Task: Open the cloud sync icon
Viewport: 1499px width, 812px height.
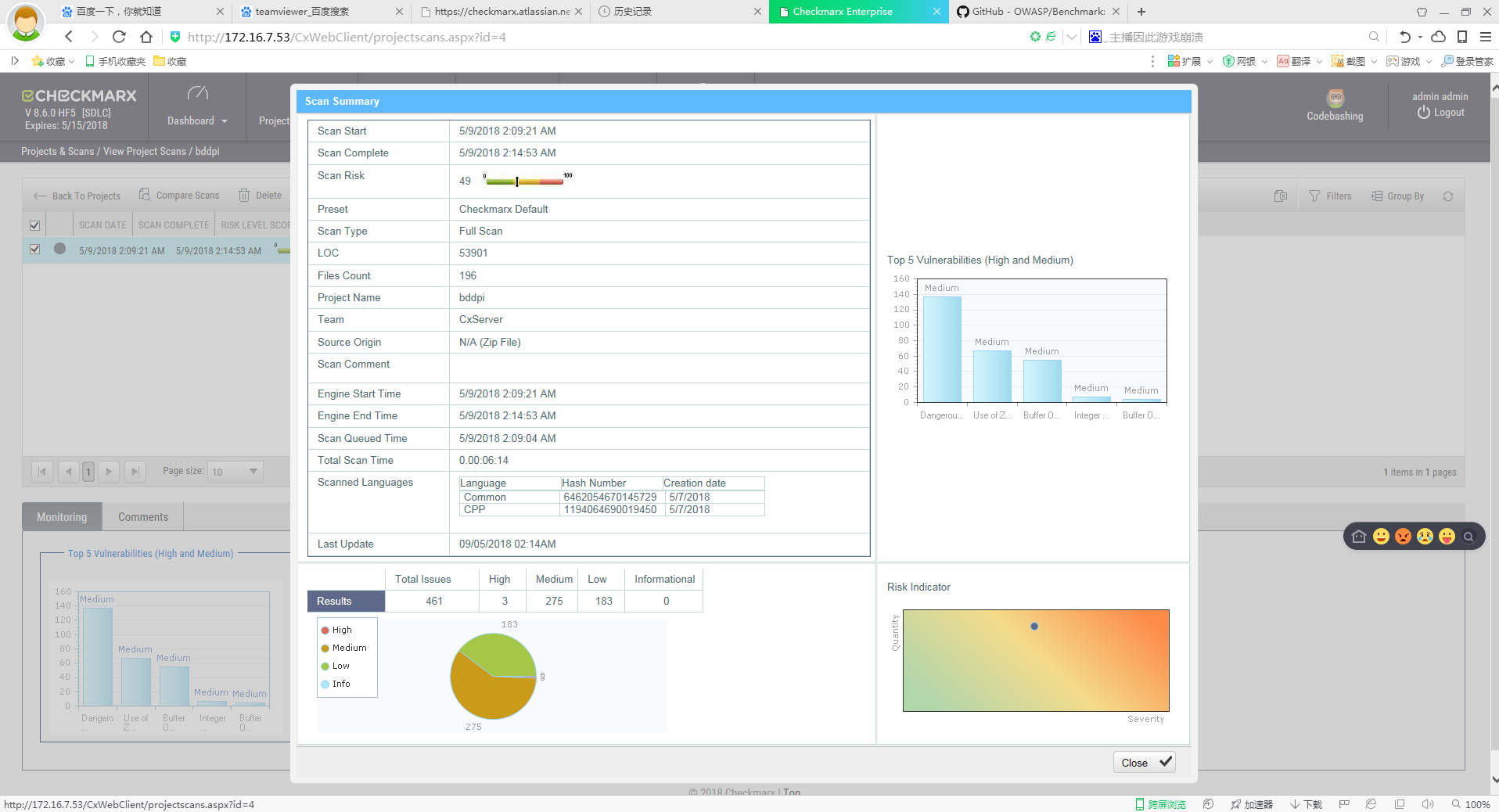Action: [1438, 37]
